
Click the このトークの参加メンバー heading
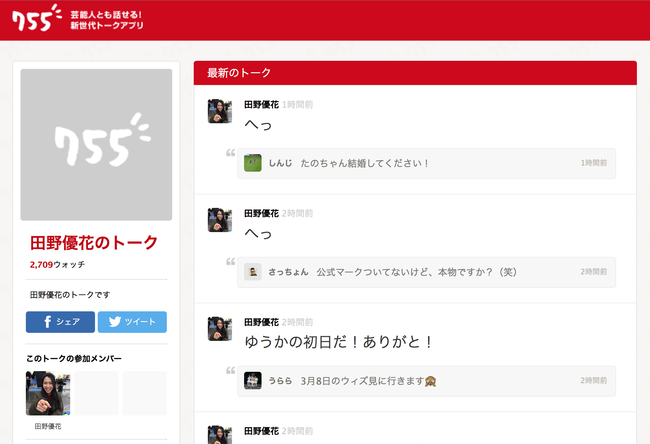click(x=74, y=359)
